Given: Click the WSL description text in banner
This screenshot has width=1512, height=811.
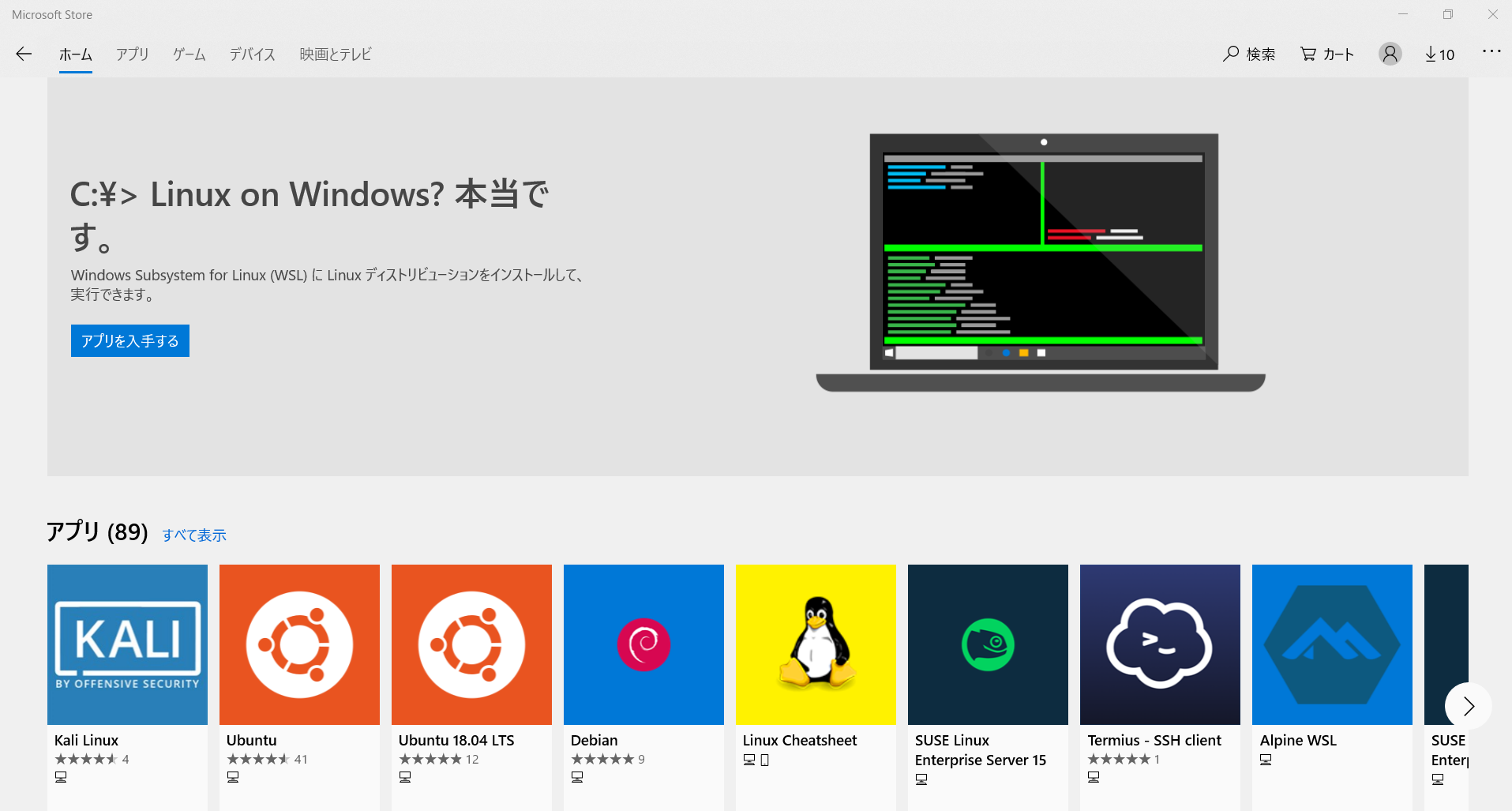Looking at the screenshot, I should click(x=328, y=284).
